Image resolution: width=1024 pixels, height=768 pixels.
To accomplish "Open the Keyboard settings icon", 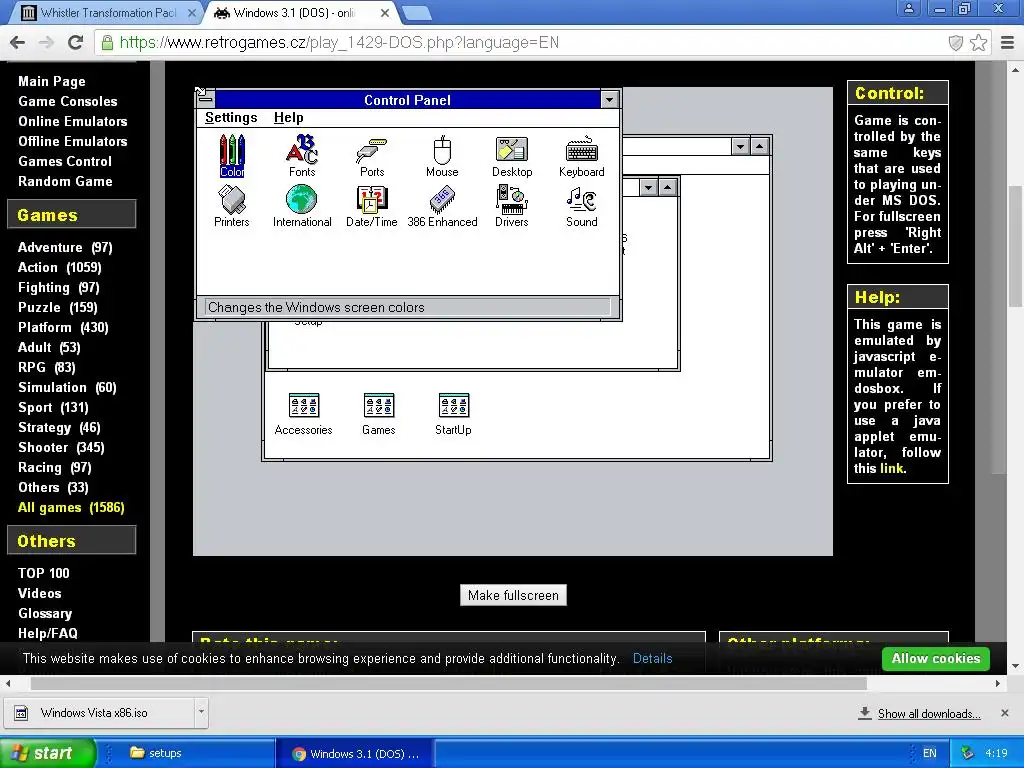I will (581, 155).
